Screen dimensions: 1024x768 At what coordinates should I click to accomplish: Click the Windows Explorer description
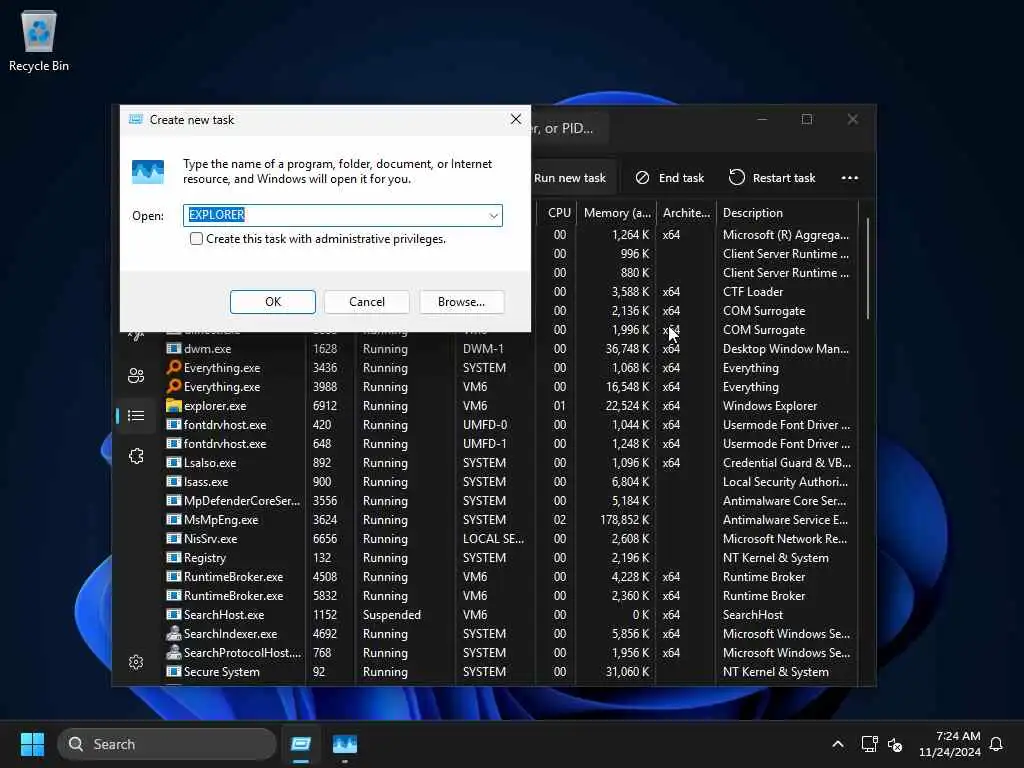coord(769,406)
